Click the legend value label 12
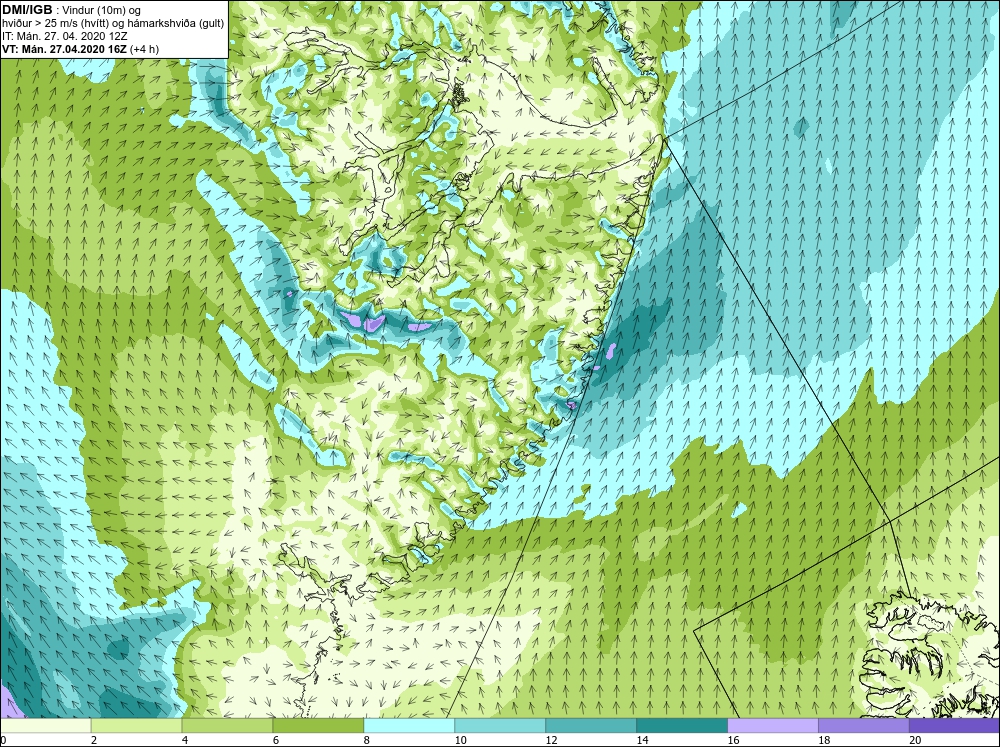This screenshot has height=747, width=1000. [551, 740]
